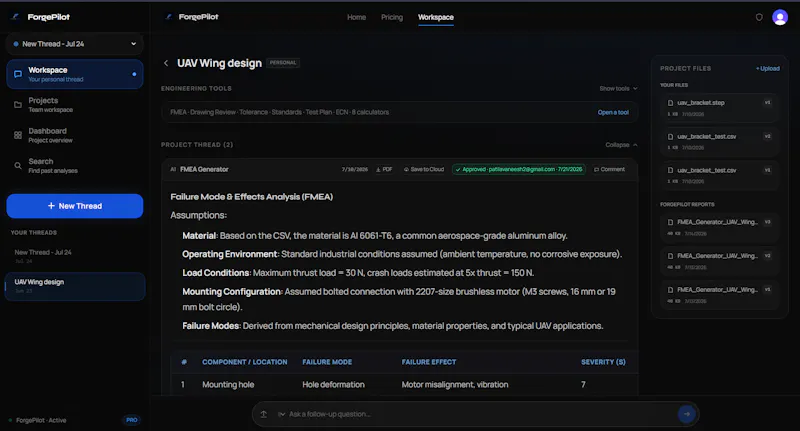Click the 'Mounting hole' table cell
The image size is (800, 431).
[x=228, y=385]
